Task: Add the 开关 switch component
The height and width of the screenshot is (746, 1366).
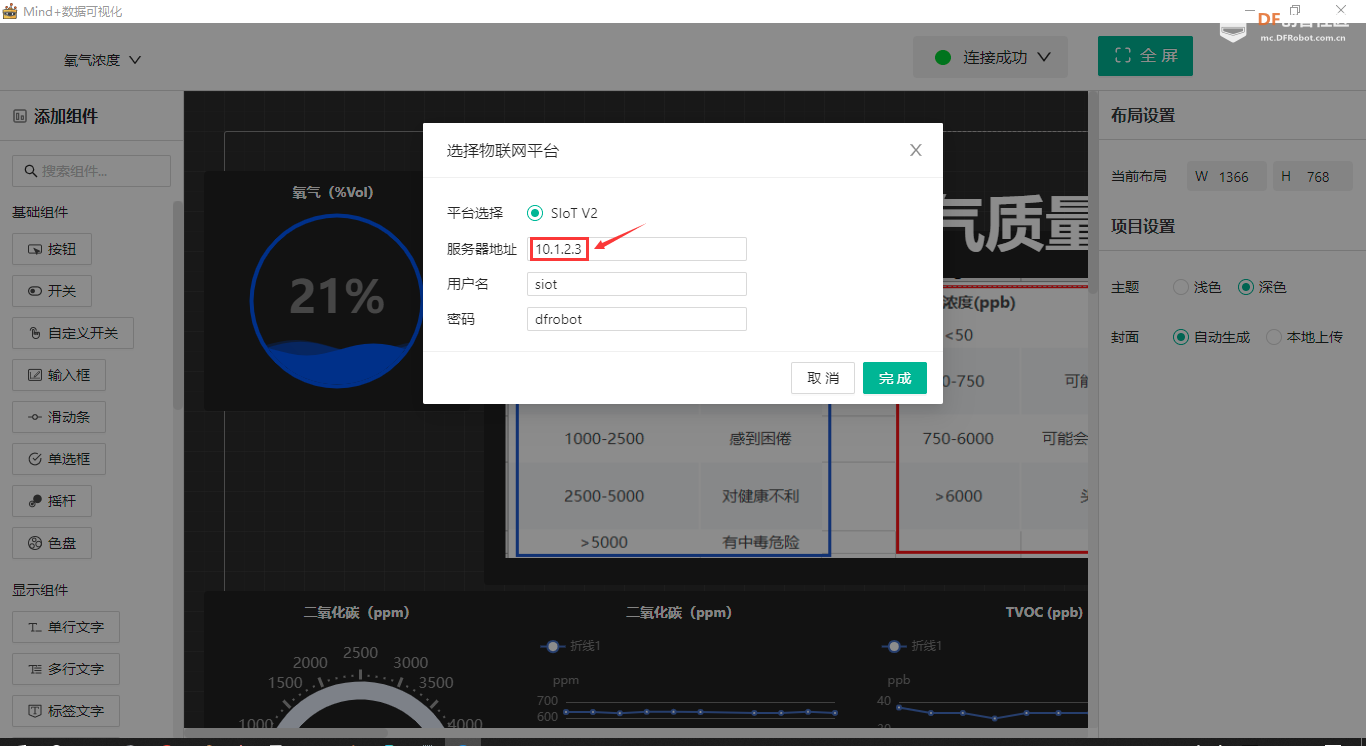Action: (x=52, y=291)
